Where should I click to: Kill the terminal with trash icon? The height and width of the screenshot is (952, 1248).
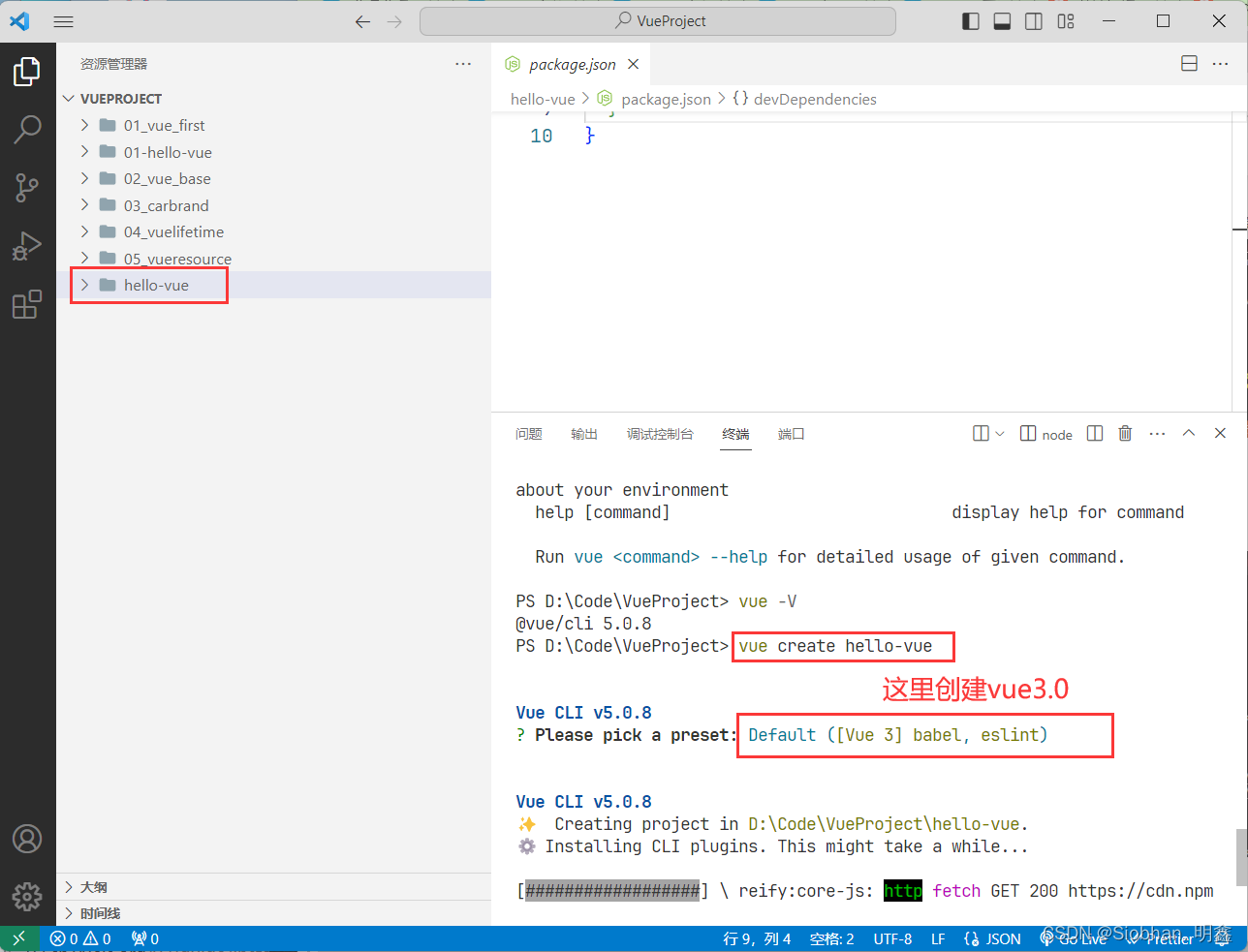click(x=1125, y=434)
